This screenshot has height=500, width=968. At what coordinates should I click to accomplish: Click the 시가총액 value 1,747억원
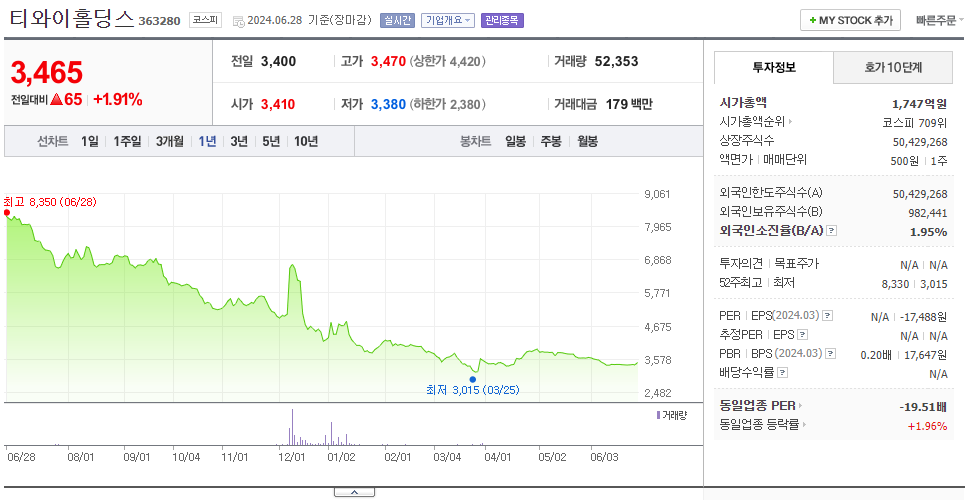(x=920, y=104)
